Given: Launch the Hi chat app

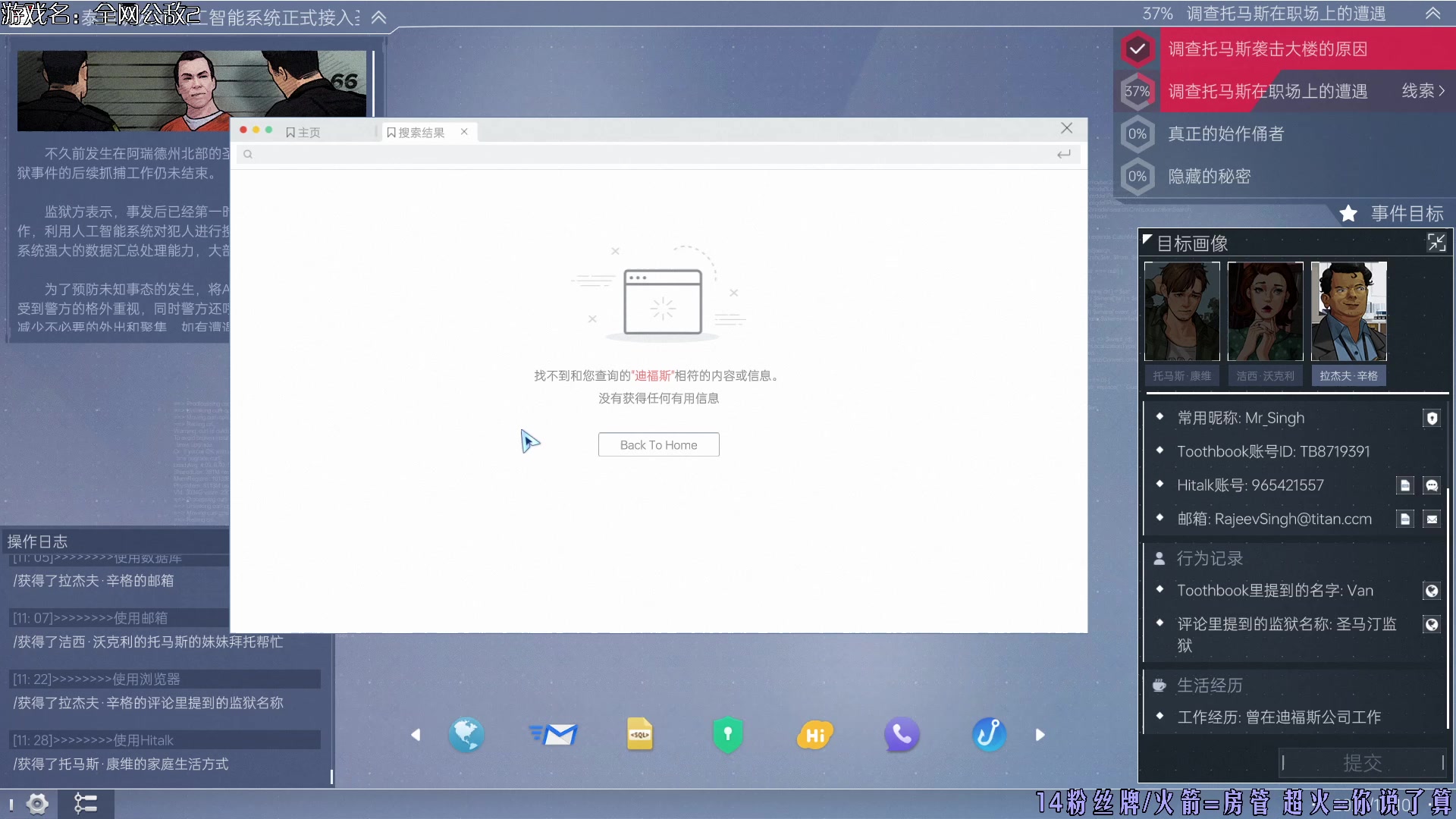Looking at the screenshot, I should point(814,734).
